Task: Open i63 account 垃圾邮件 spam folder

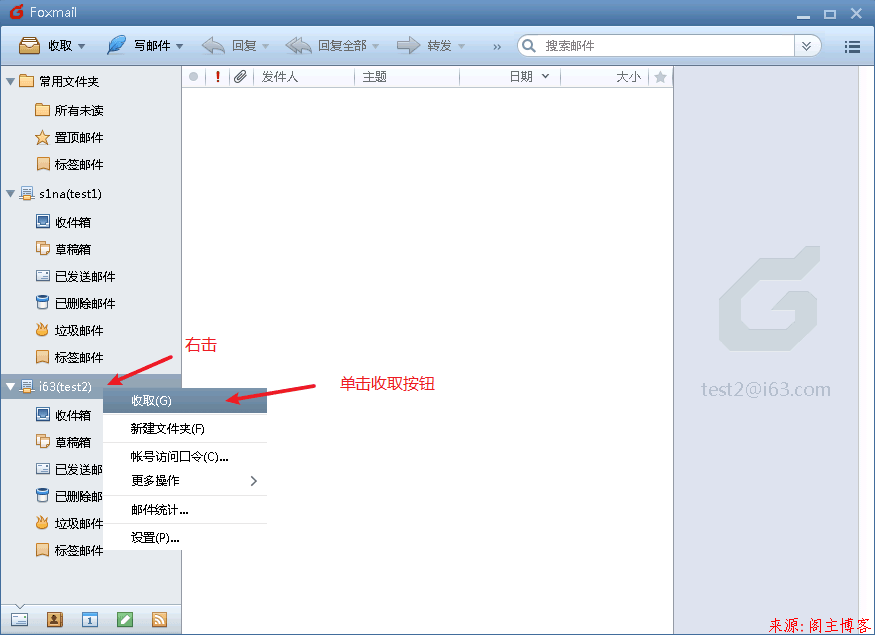Action: click(x=69, y=523)
